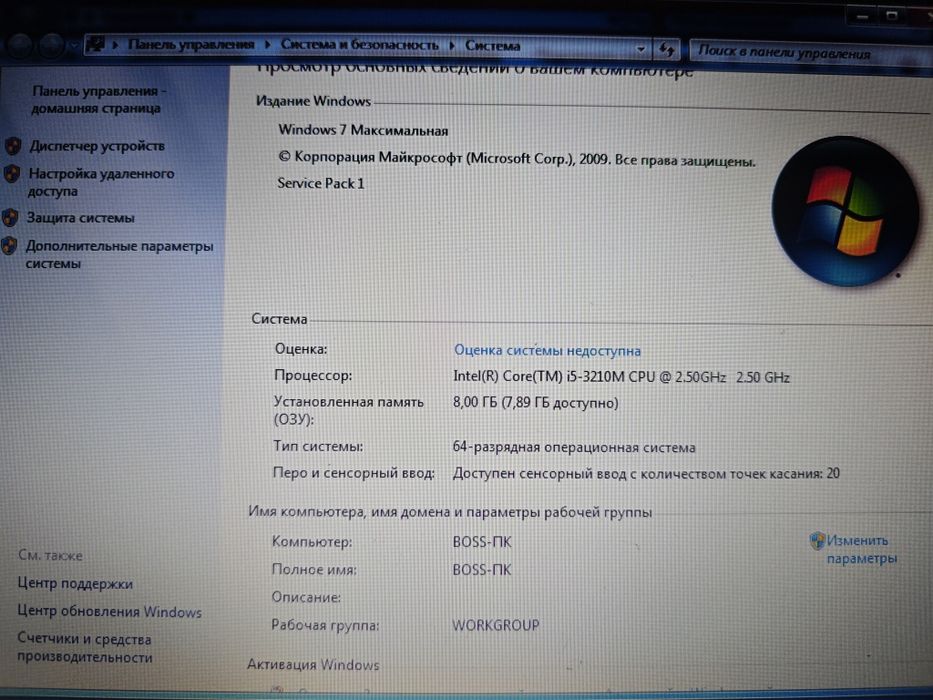Select 64-разрядная операционная система text
Viewport: 933px width, 700px height.
point(574,447)
